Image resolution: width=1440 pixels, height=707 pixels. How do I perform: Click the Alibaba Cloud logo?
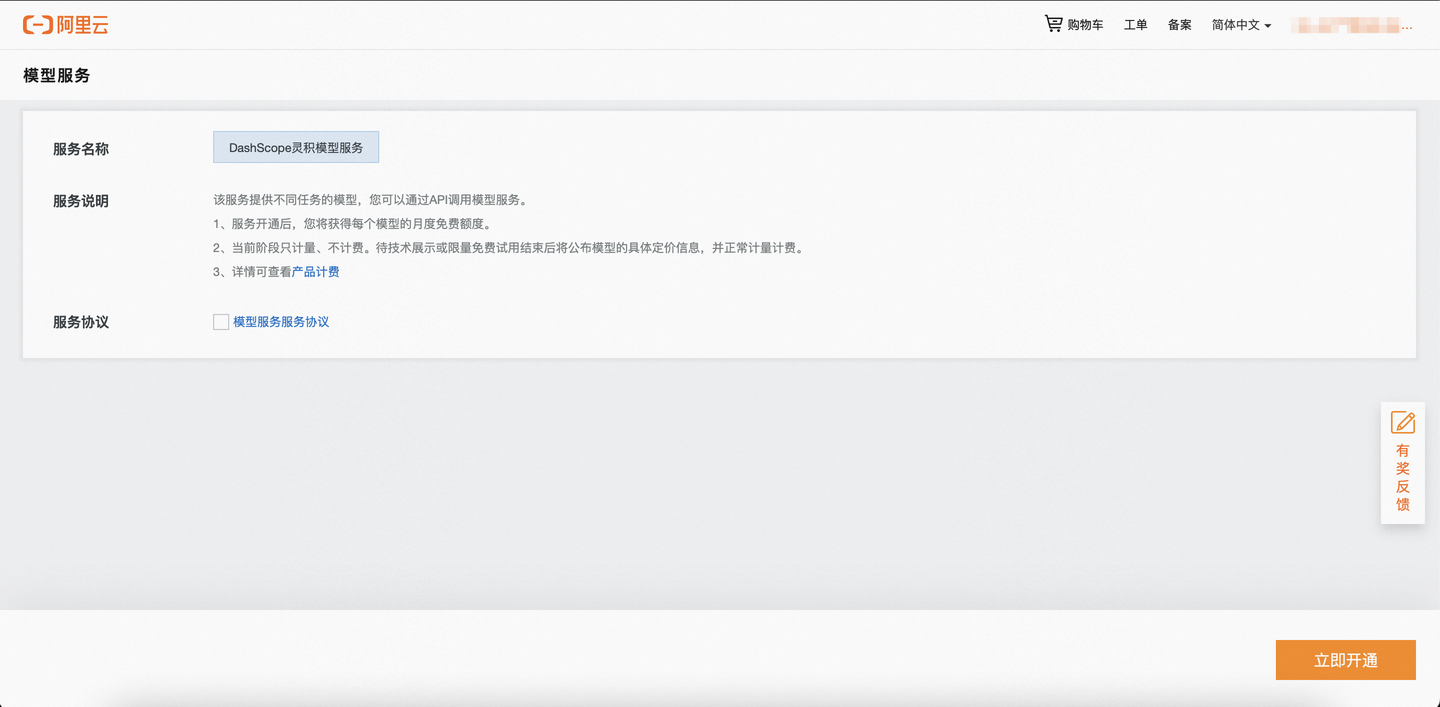click(x=65, y=25)
